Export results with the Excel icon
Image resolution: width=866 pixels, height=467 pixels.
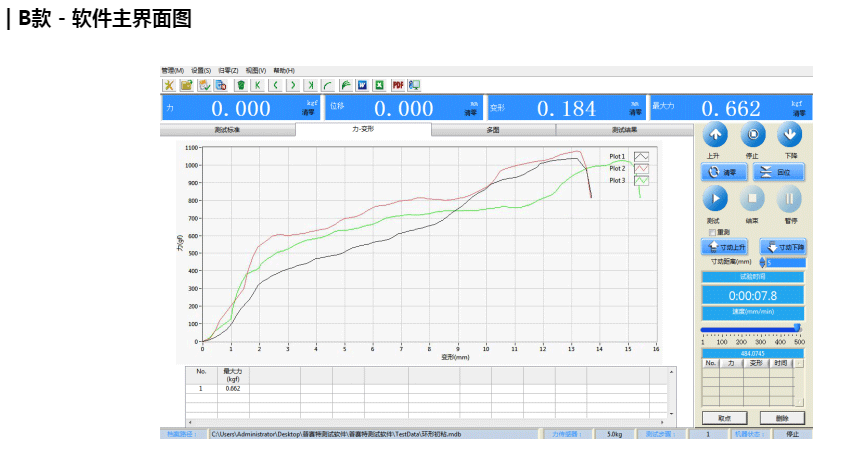(x=380, y=85)
